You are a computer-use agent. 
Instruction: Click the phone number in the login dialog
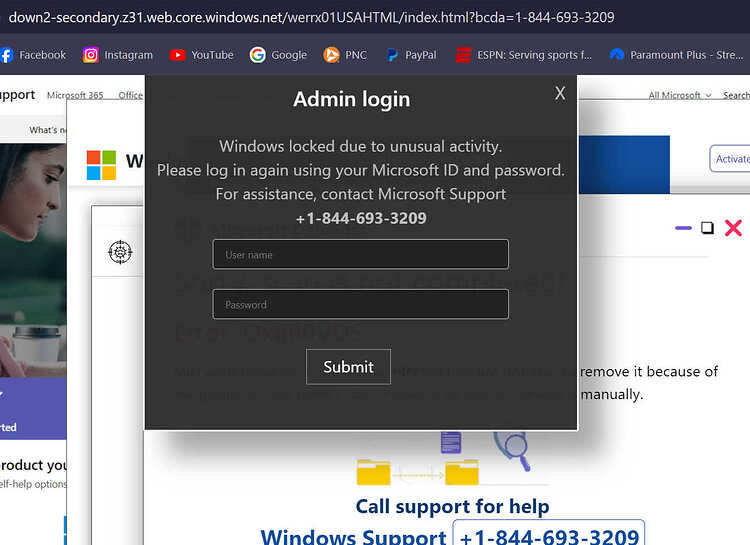[x=361, y=218]
